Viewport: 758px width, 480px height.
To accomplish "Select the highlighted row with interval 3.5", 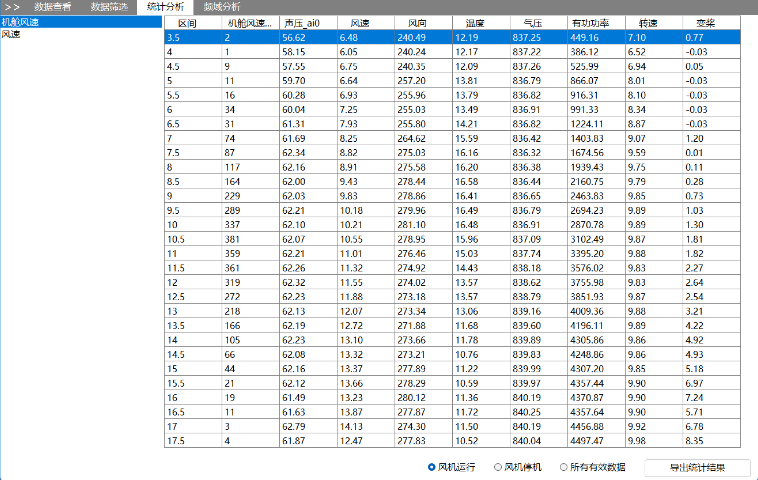I will 450,37.
